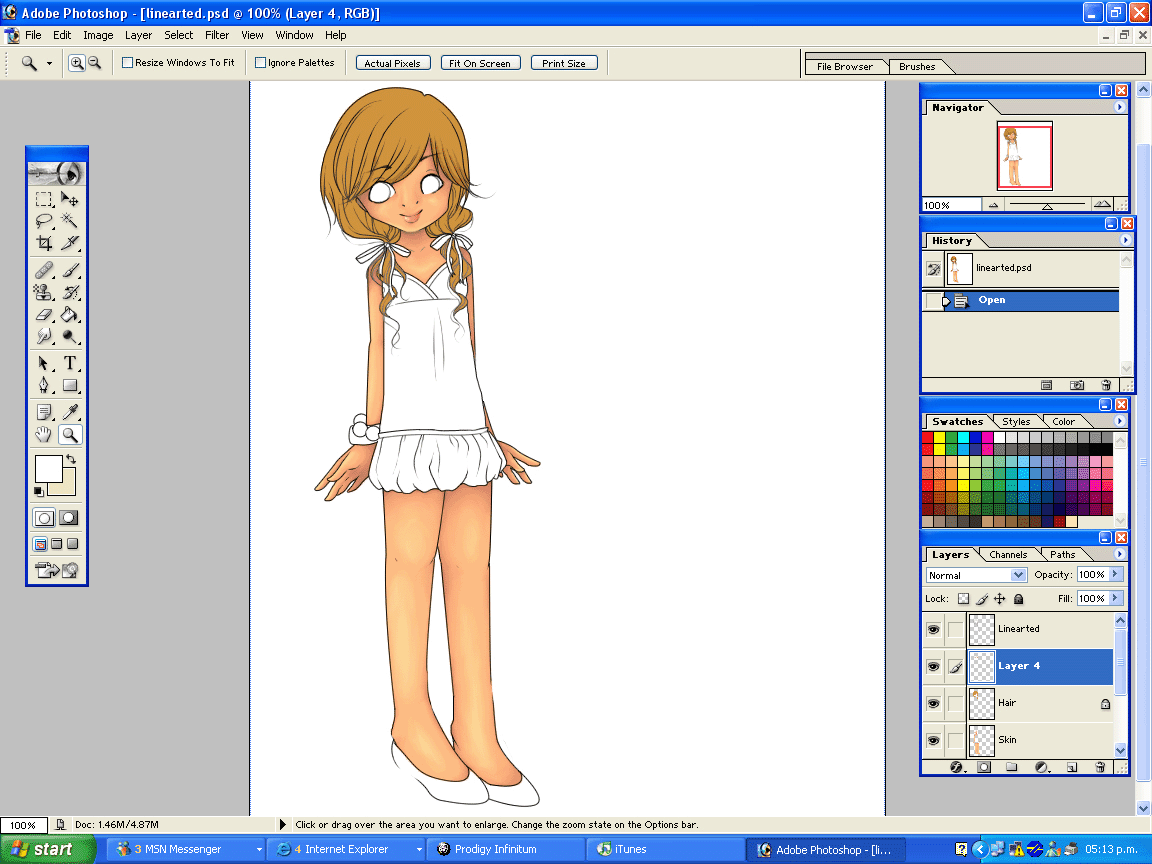This screenshot has height=864, width=1152.
Task: Click the zoom out magnifier in options bar
Action: pos(95,63)
